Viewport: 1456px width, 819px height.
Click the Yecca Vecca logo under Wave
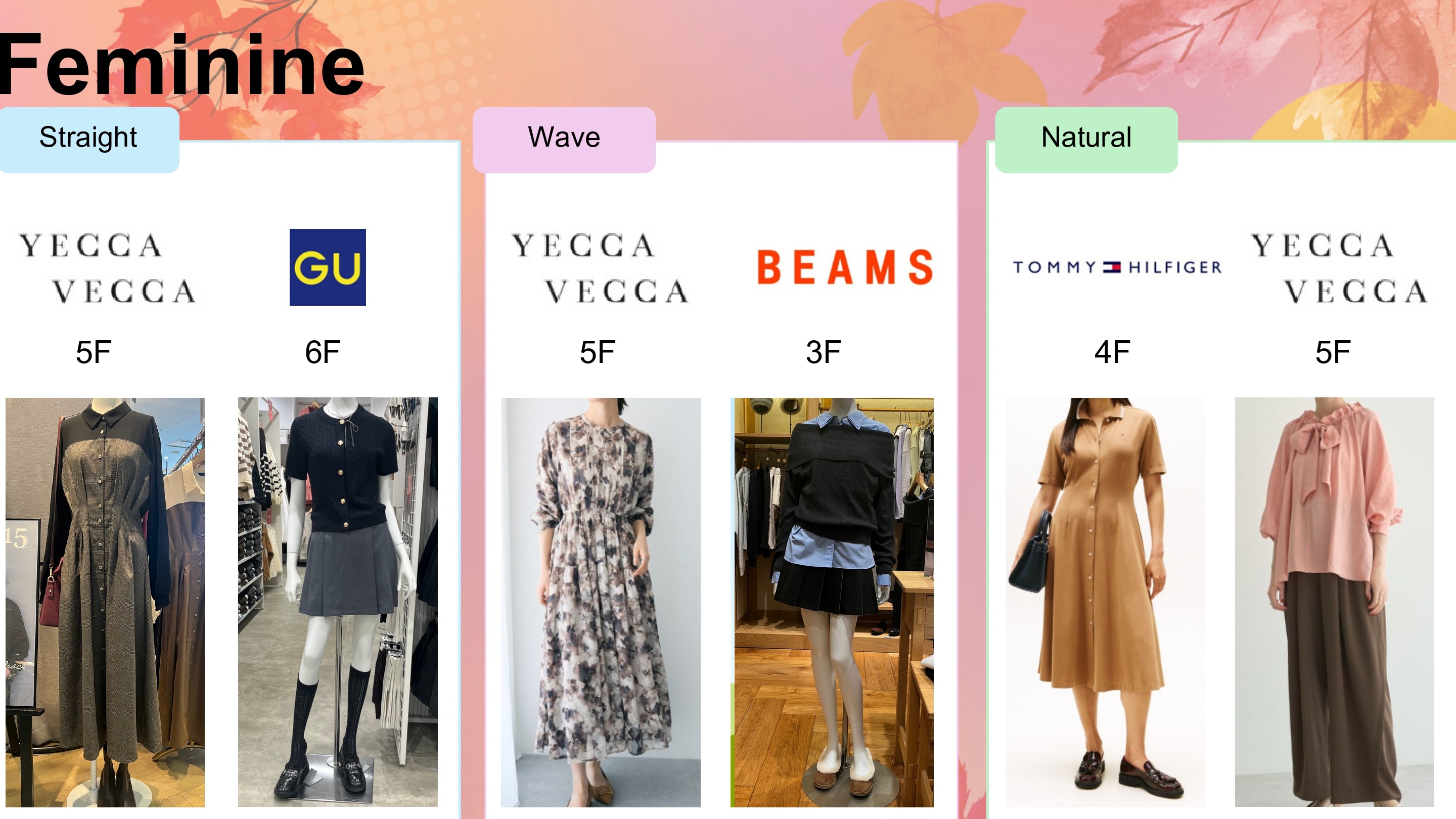click(x=600, y=268)
